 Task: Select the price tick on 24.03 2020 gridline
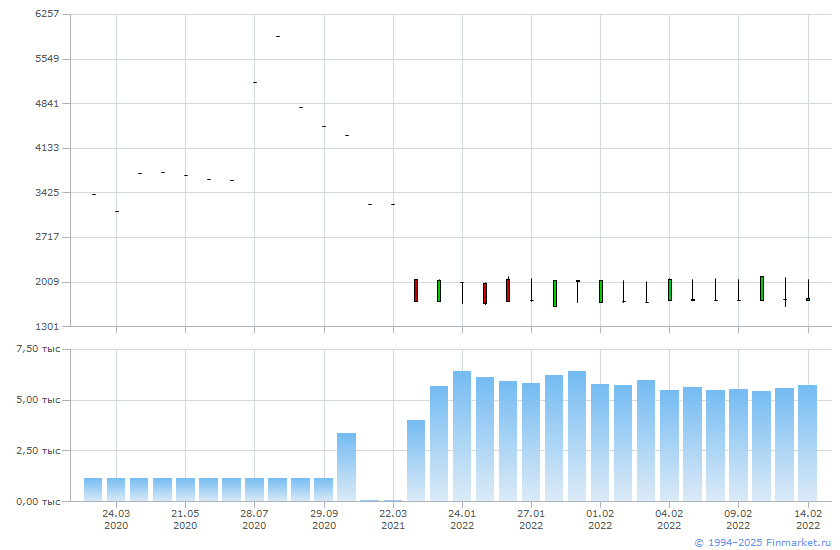pyautogui.click(x=117, y=212)
